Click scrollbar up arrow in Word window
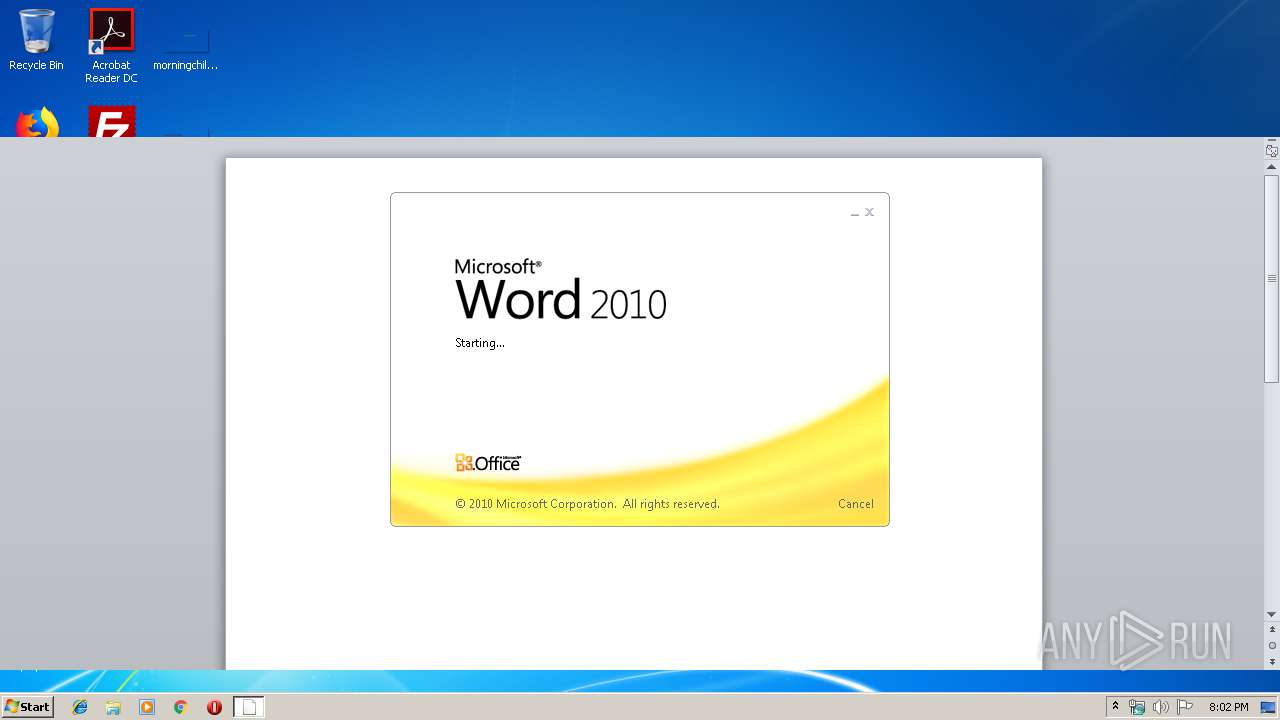This screenshot has height=720, width=1280. (1272, 166)
